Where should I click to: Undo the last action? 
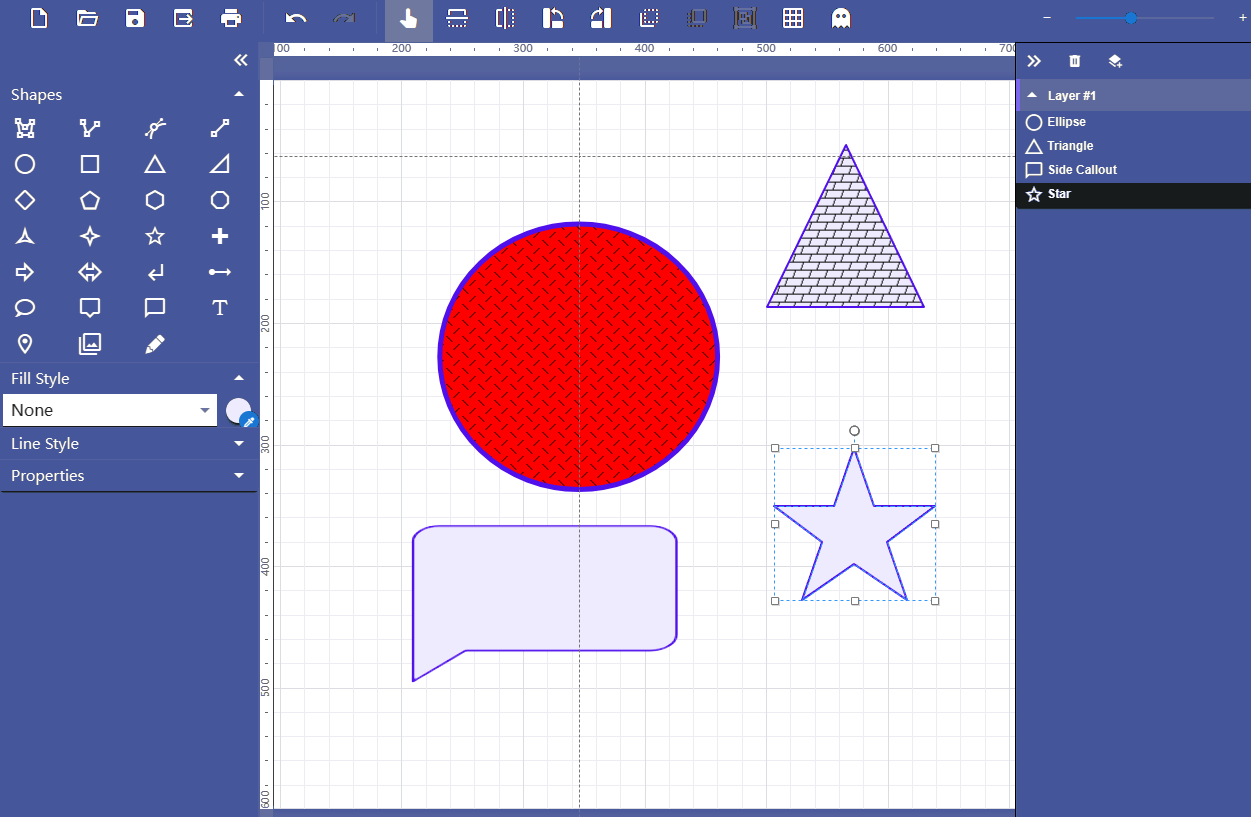pos(295,18)
